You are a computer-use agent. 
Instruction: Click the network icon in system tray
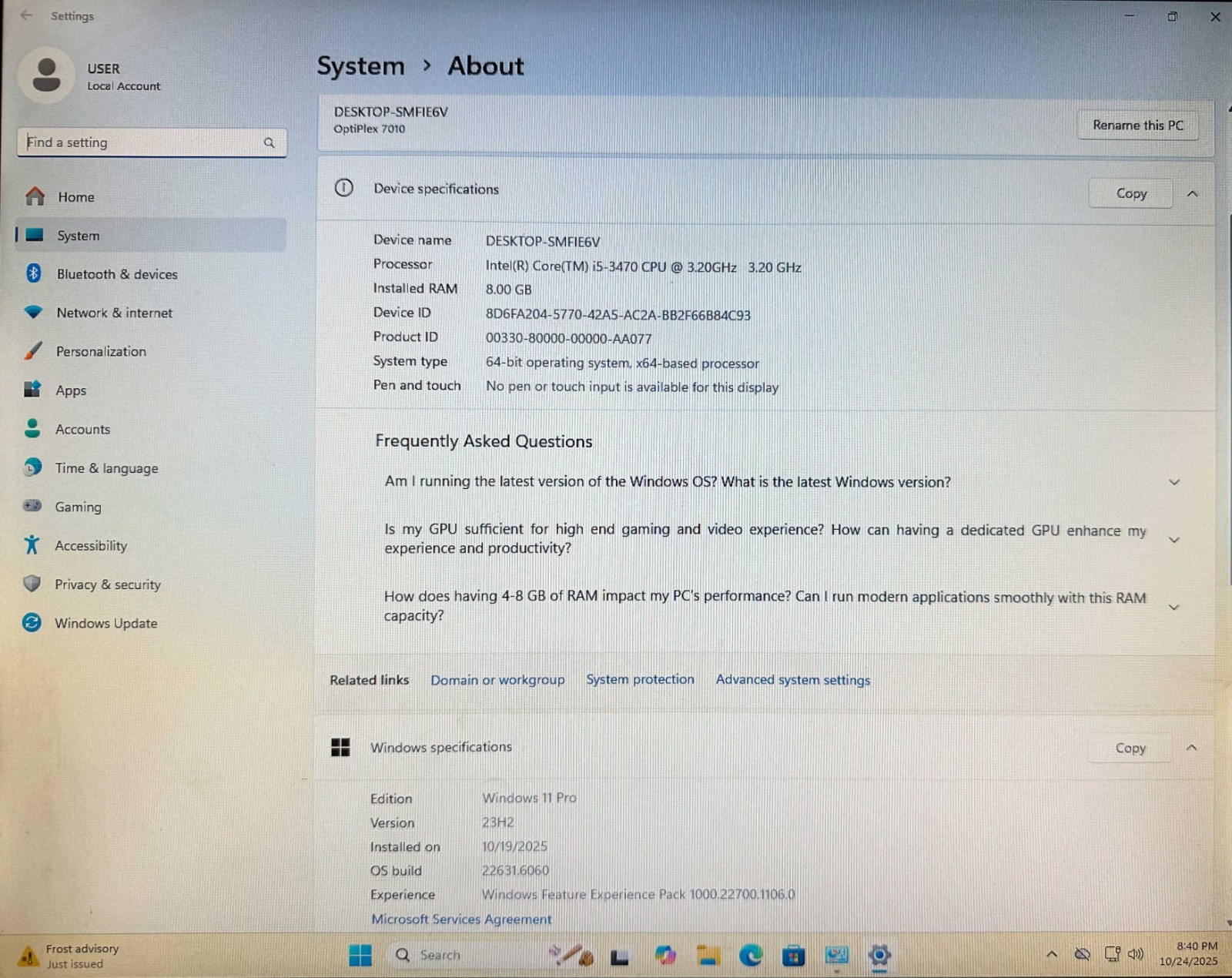[x=1112, y=954]
